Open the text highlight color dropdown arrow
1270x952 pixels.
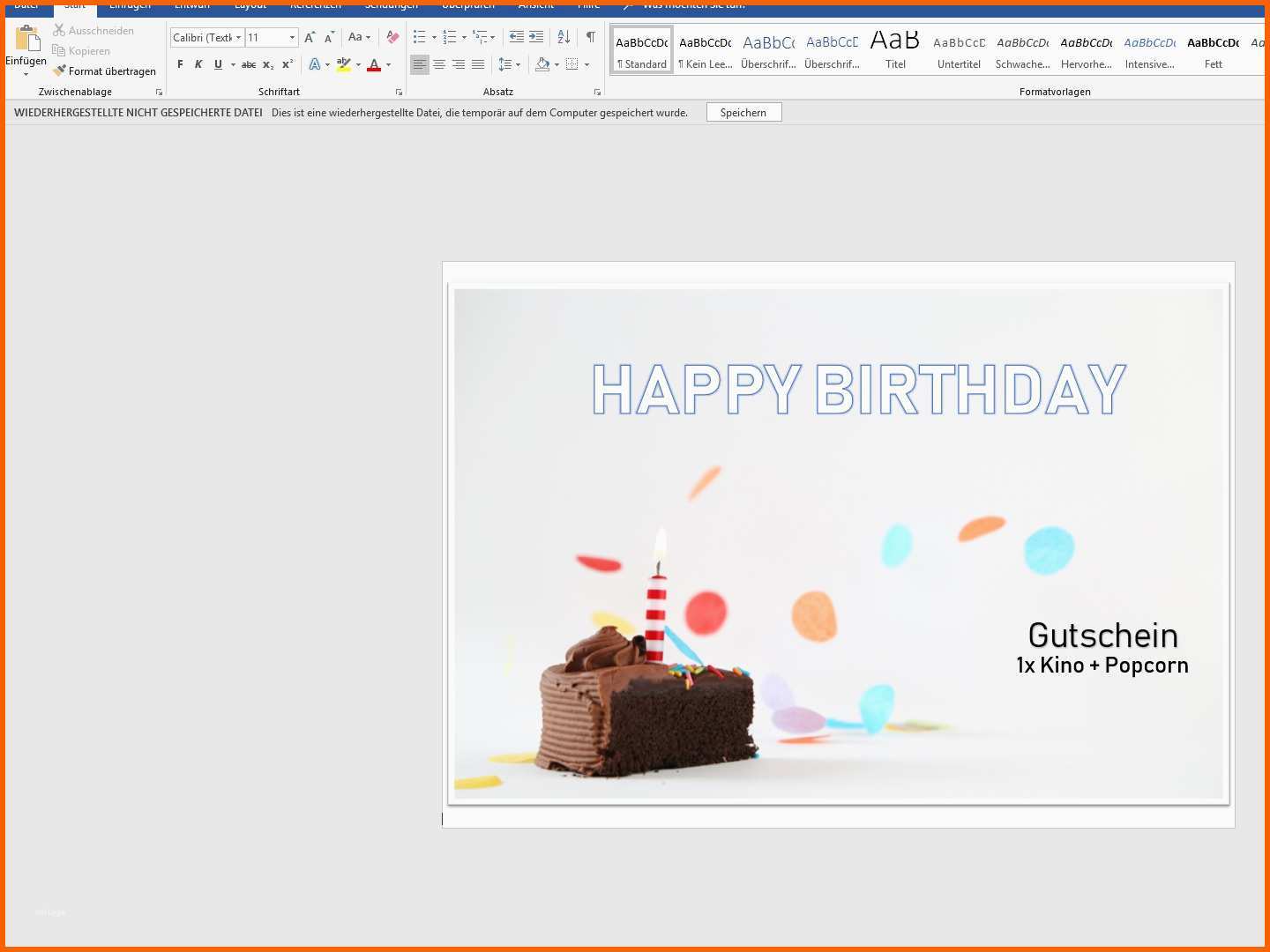pyautogui.click(x=357, y=63)
